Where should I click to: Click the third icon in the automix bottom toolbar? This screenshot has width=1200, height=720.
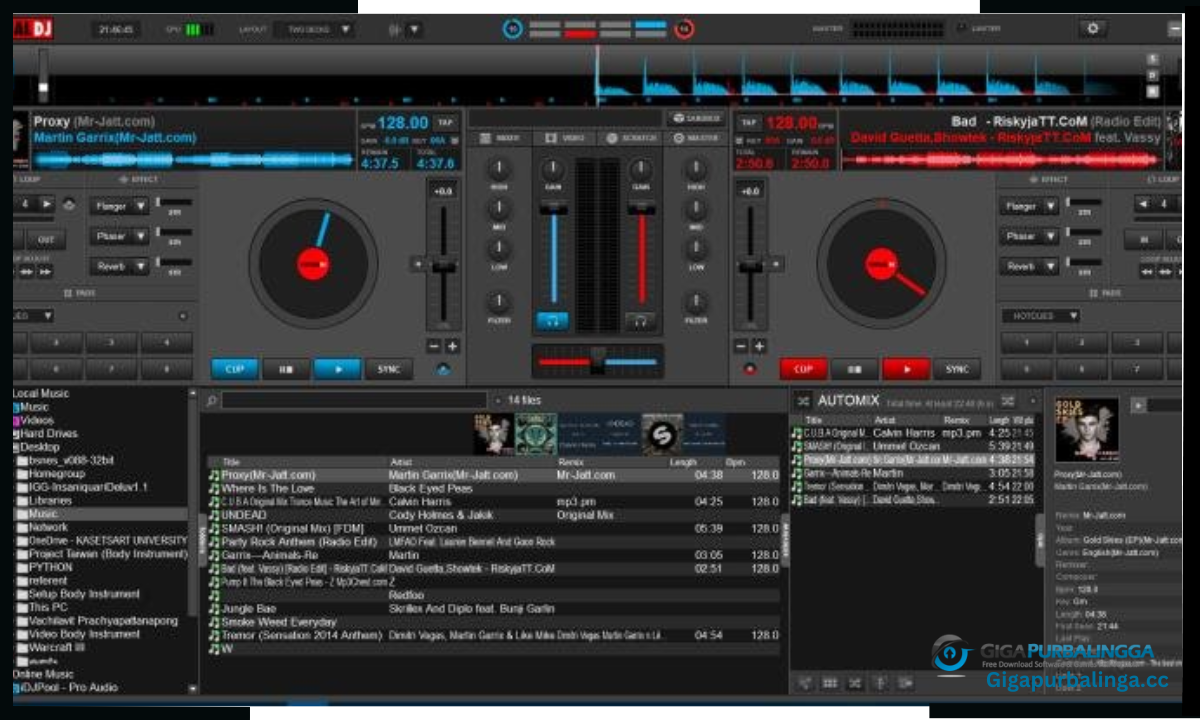[x=855, y=683]
